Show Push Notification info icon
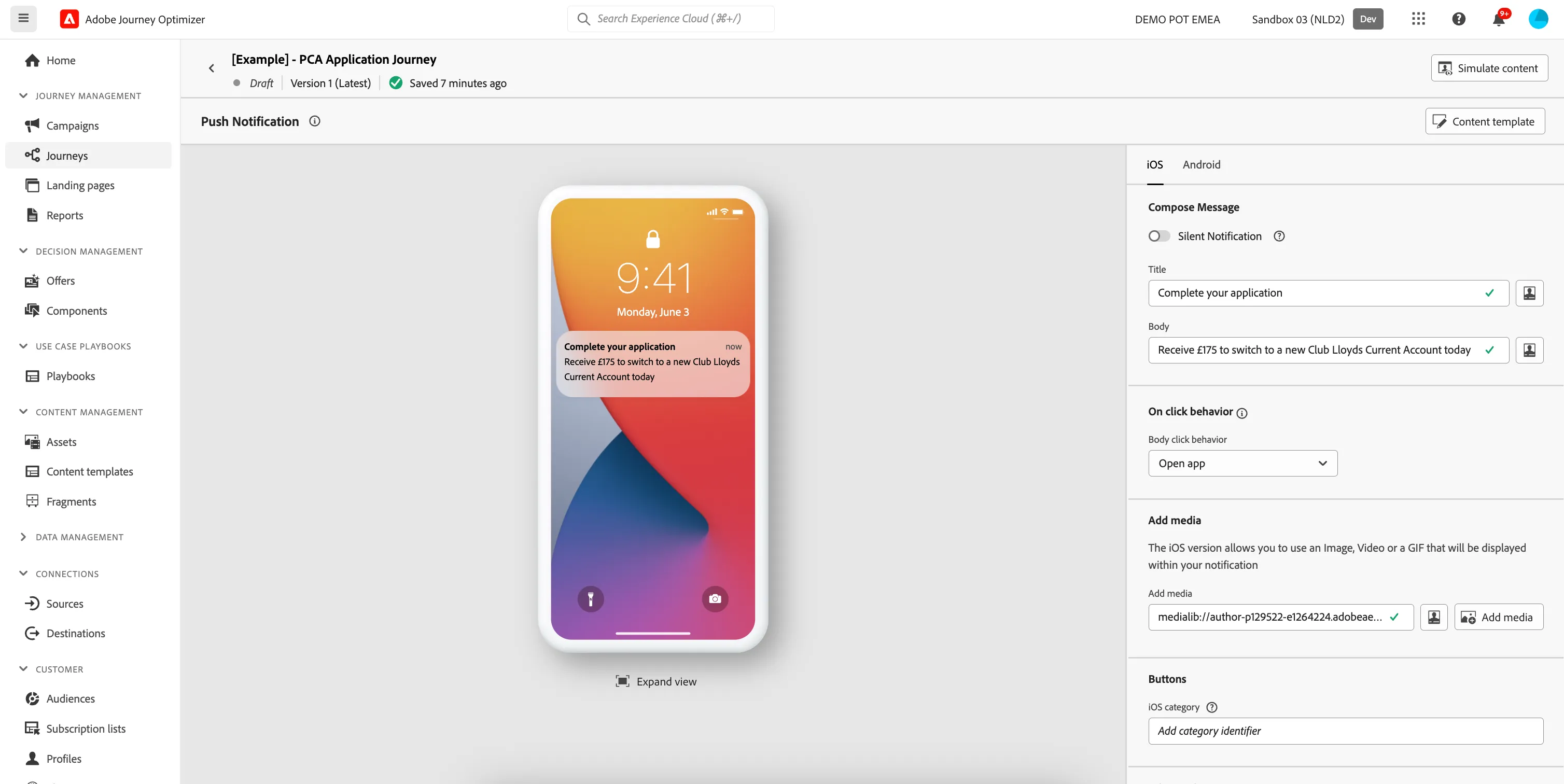The image size is (1564, 784). (314, 121)
